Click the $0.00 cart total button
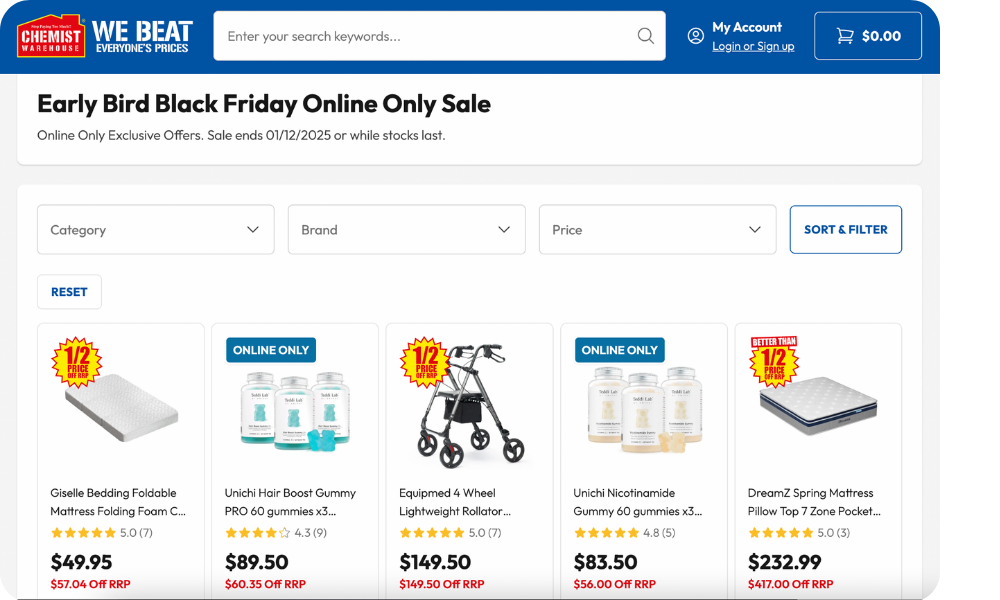 point(868,35)
